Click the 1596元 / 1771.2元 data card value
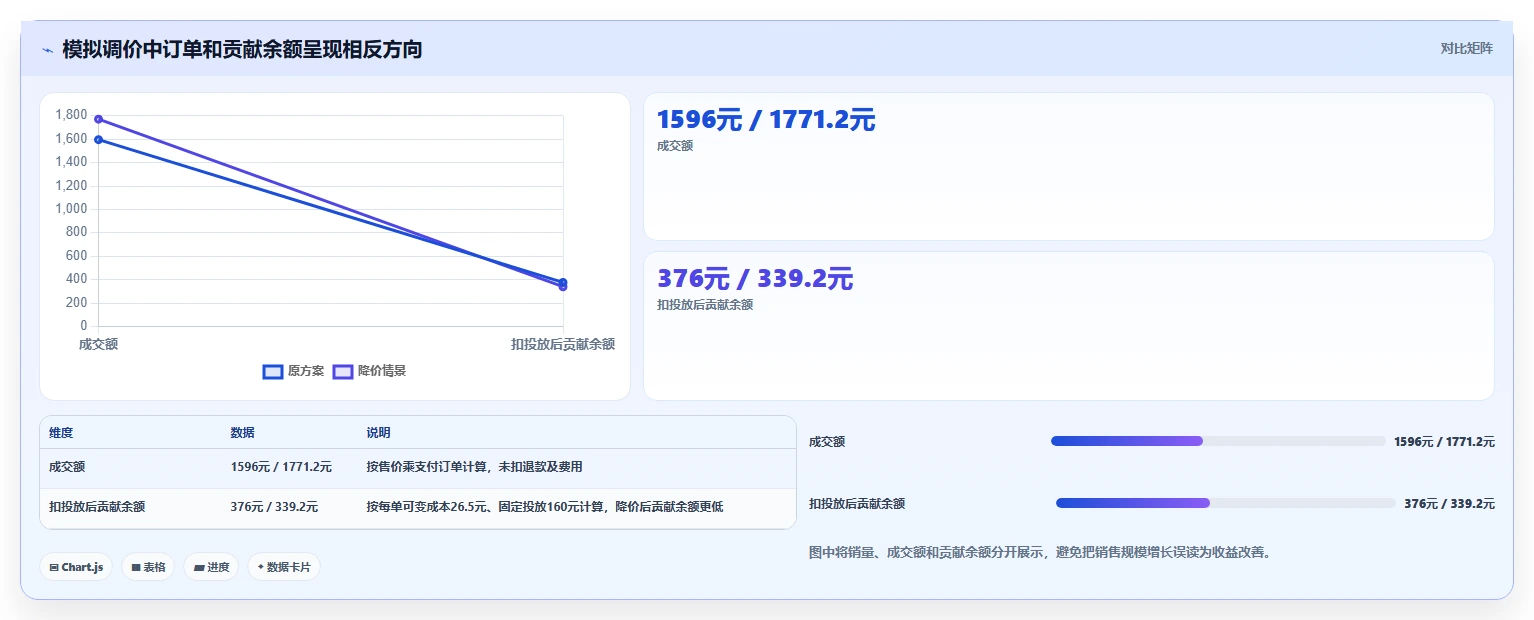The height and width of the screenshot is (620, 1534). [766, 120]
